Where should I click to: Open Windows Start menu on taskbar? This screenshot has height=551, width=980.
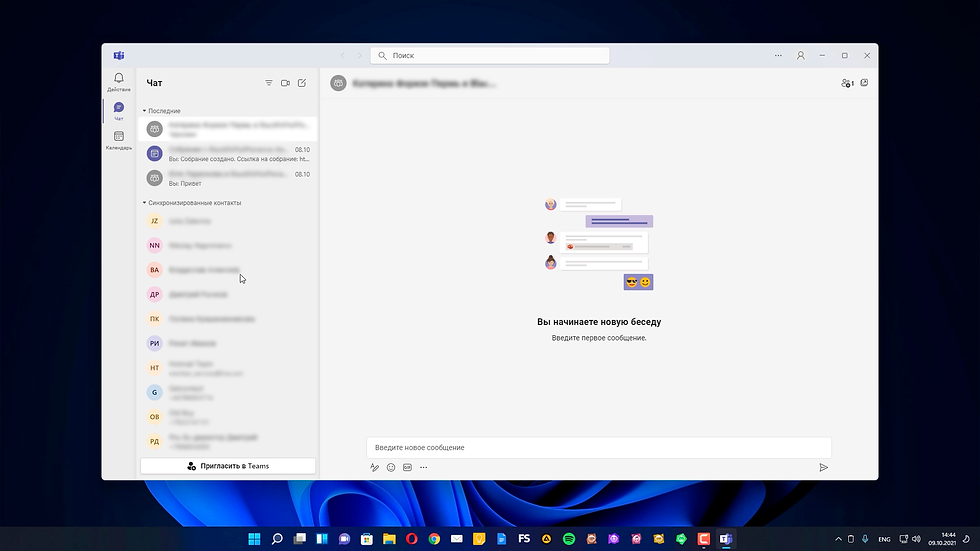click(254, 539)
